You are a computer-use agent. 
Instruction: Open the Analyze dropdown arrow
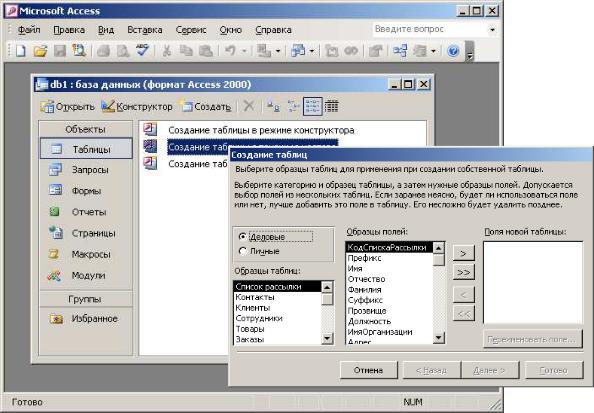click(312, 51)
